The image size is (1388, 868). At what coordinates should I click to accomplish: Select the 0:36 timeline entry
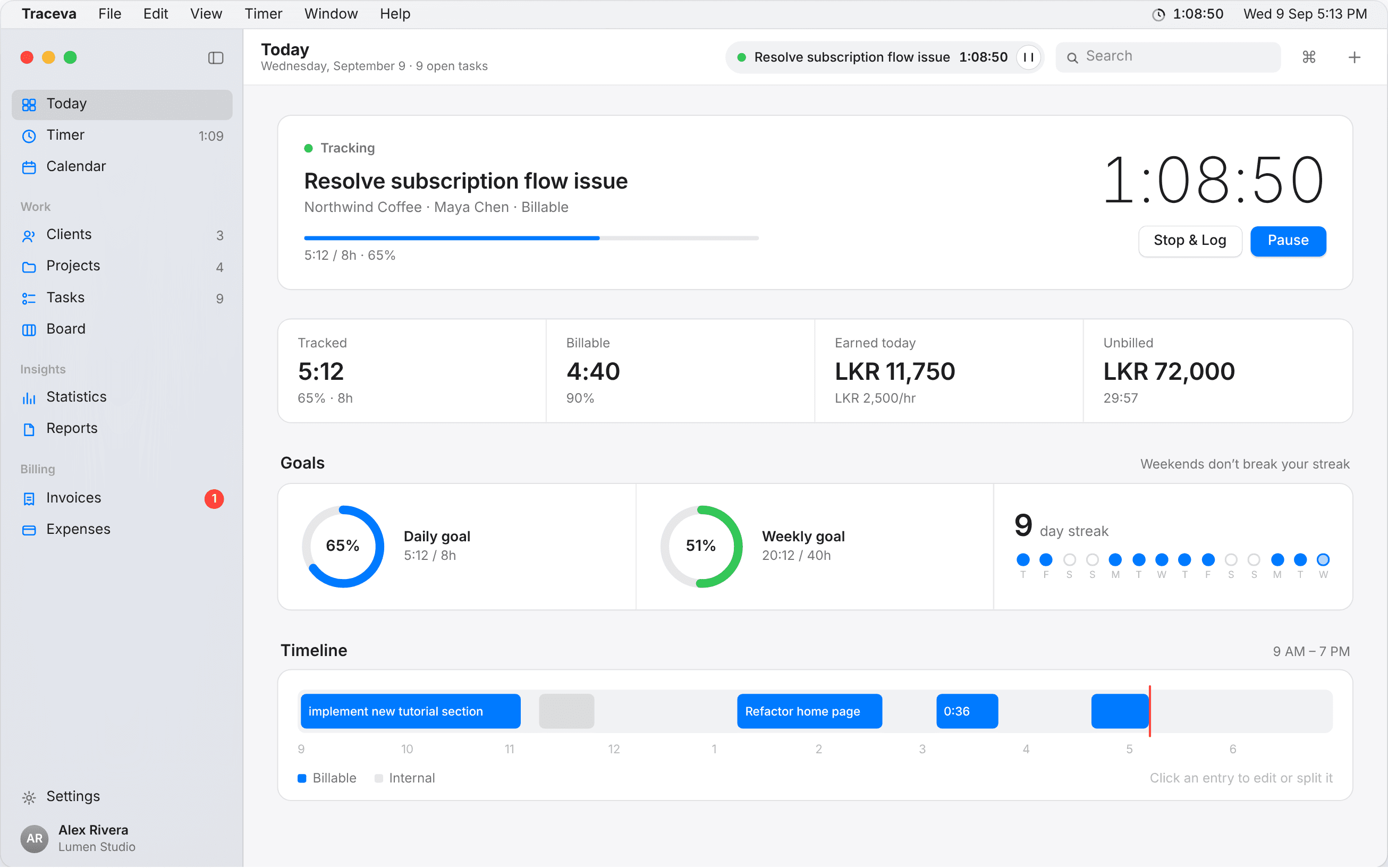(x=967, y=711)
